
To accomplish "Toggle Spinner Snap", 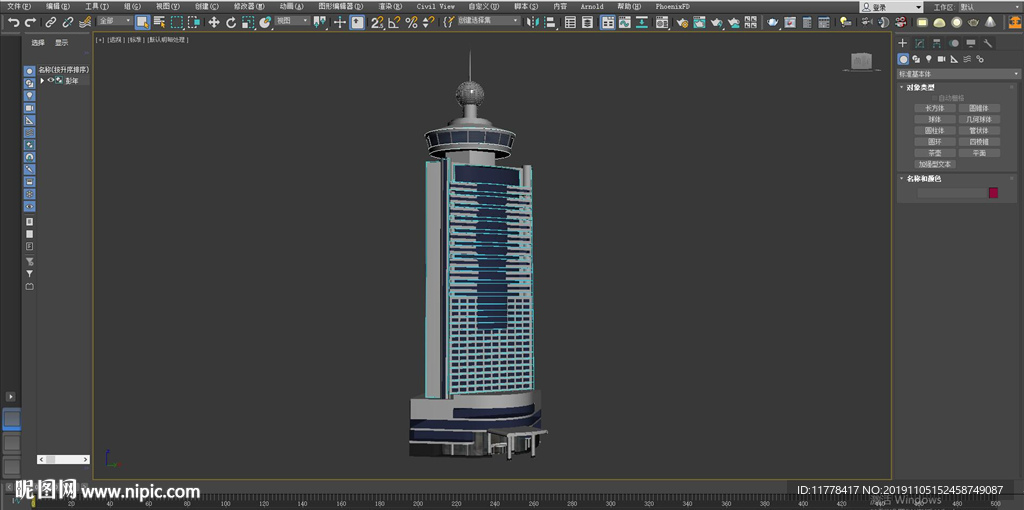I will coord(428,22).
